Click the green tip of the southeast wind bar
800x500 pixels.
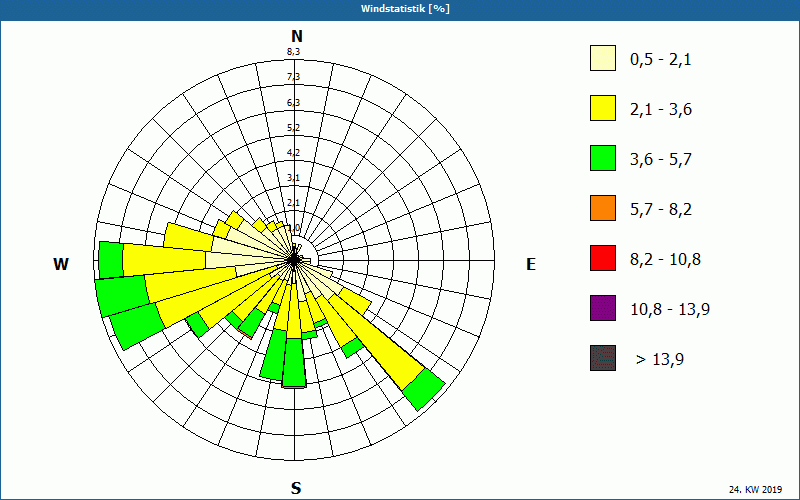coord(423,389)
